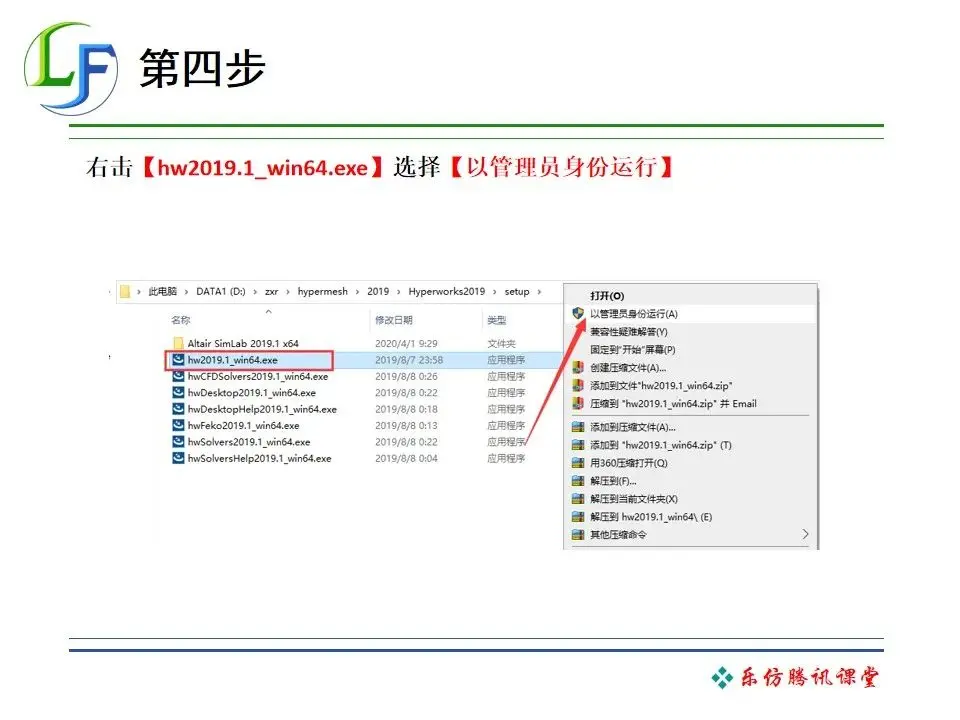The height and width of the screenshot is (720, 960).
Task: Select file name hwSolversHelp2019.1_win64.exe
Action: click(x=260, y=459)
